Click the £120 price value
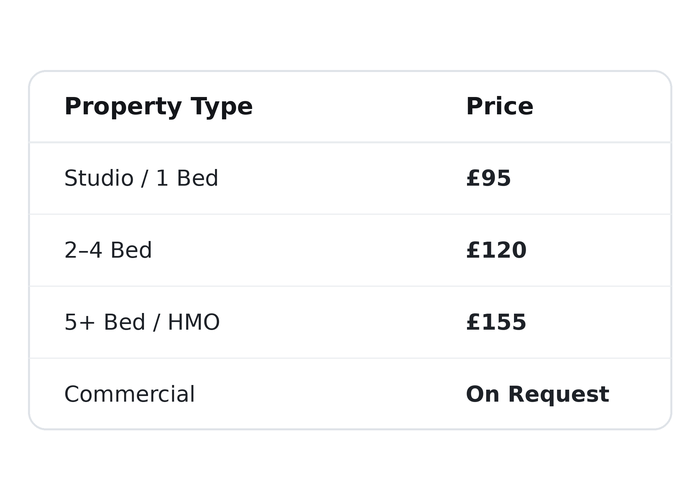700x500 pixels. point(496,250)
